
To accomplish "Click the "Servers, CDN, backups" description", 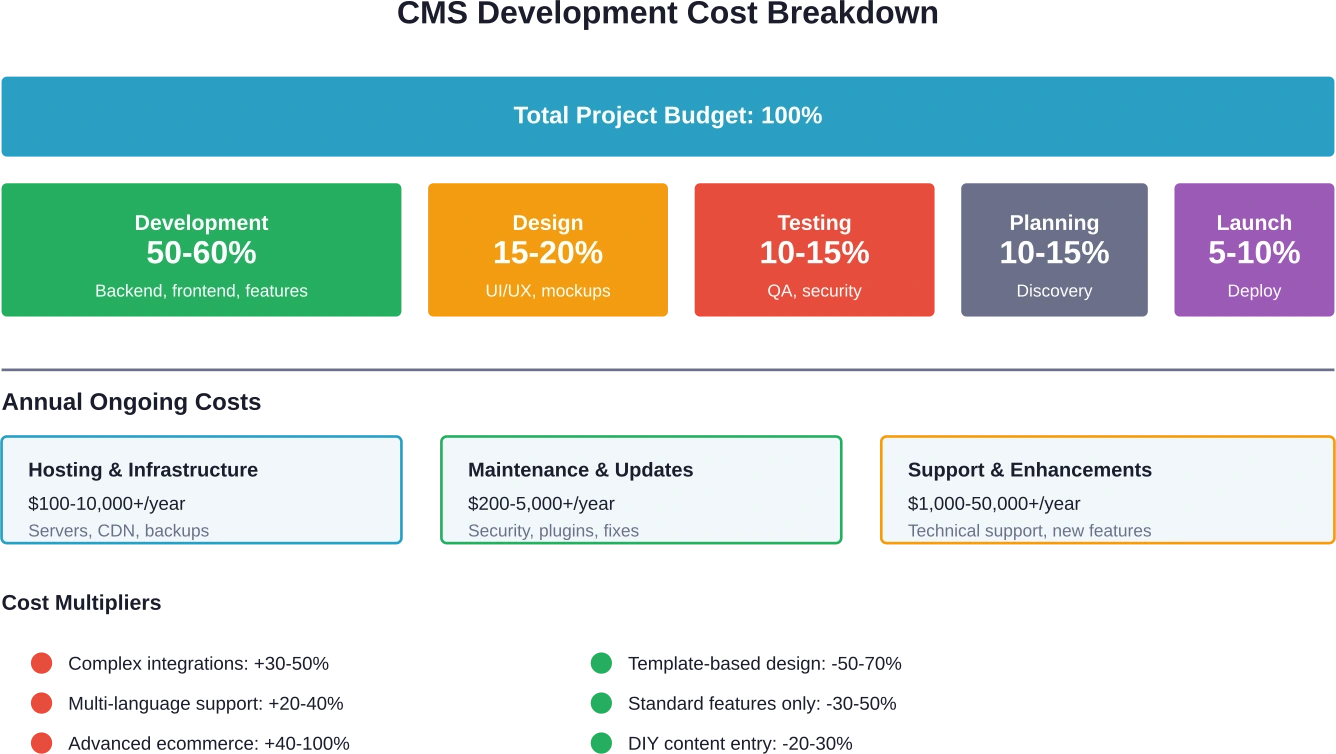I will tap(118, 531).
